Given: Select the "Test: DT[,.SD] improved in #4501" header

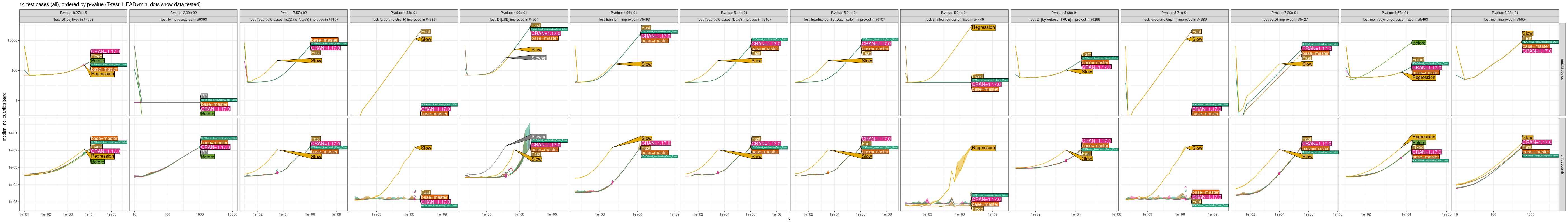Looking at the screenshot, I should point(514,20).
